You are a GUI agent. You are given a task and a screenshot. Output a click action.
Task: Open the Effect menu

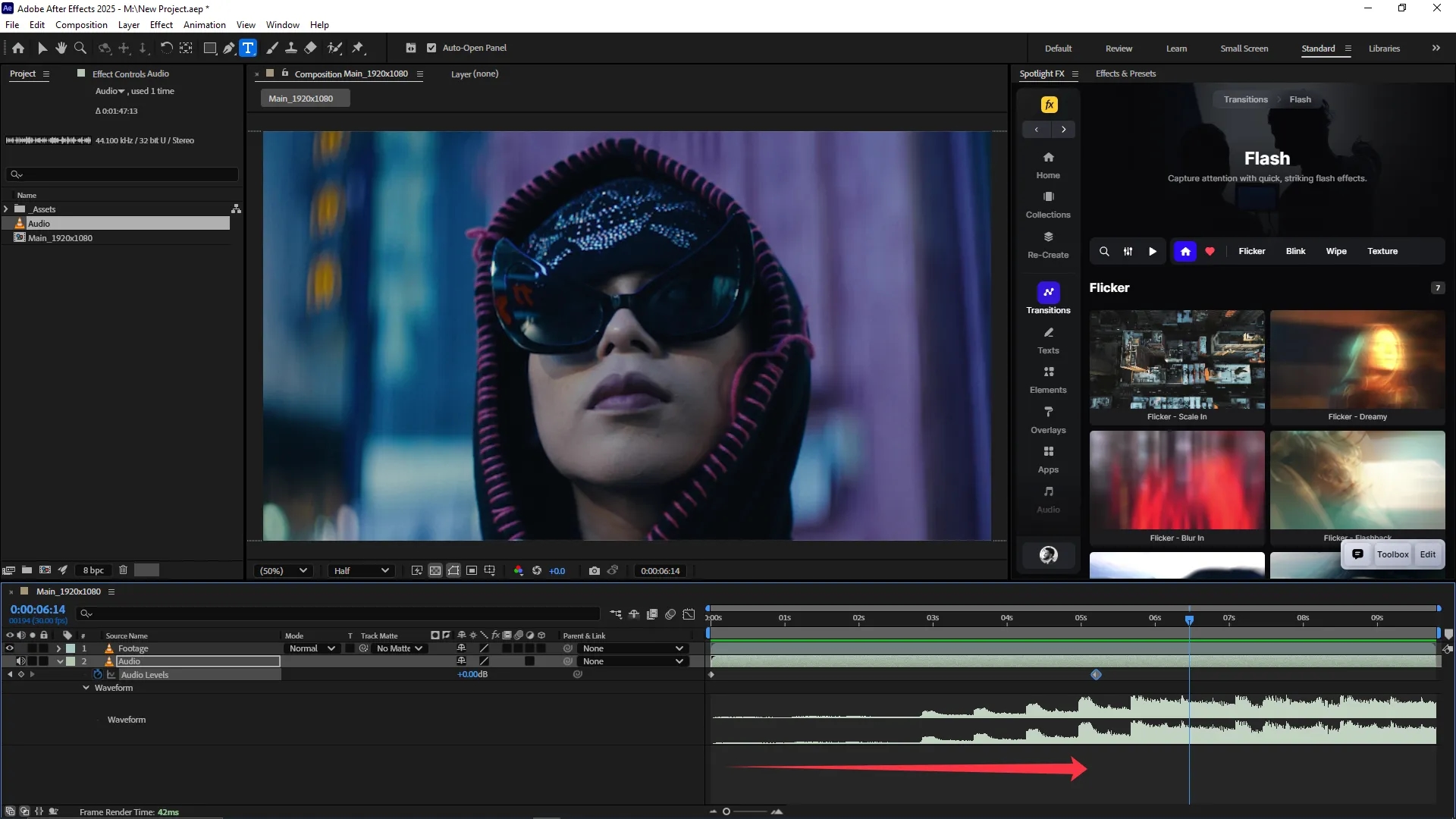pos(162,25)
